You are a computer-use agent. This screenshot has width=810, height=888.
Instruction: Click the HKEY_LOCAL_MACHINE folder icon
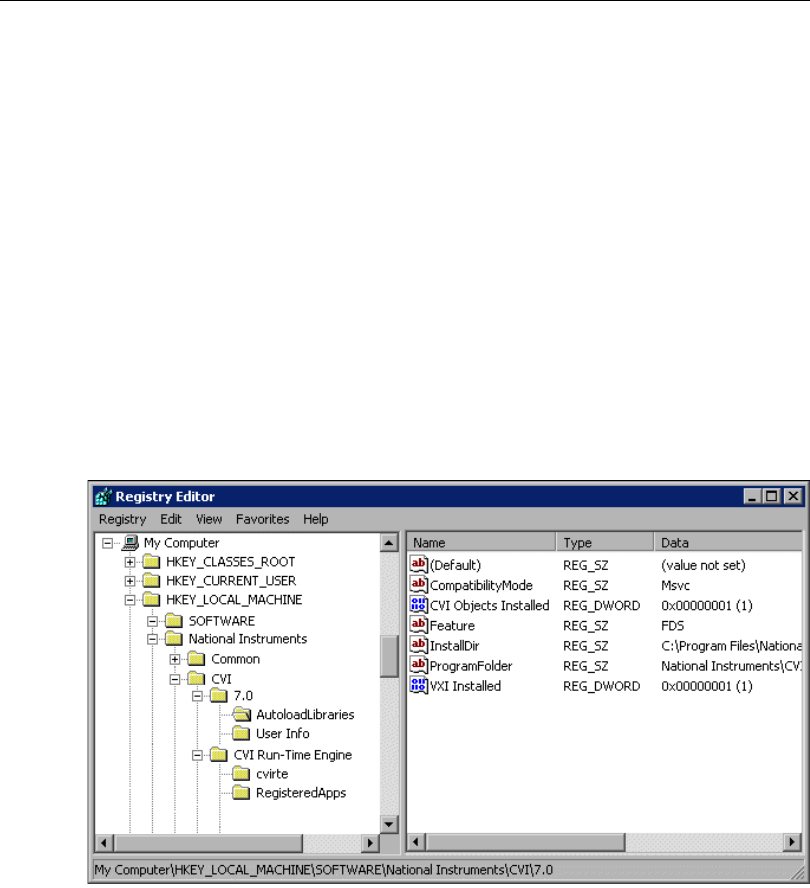coord(151,599)
